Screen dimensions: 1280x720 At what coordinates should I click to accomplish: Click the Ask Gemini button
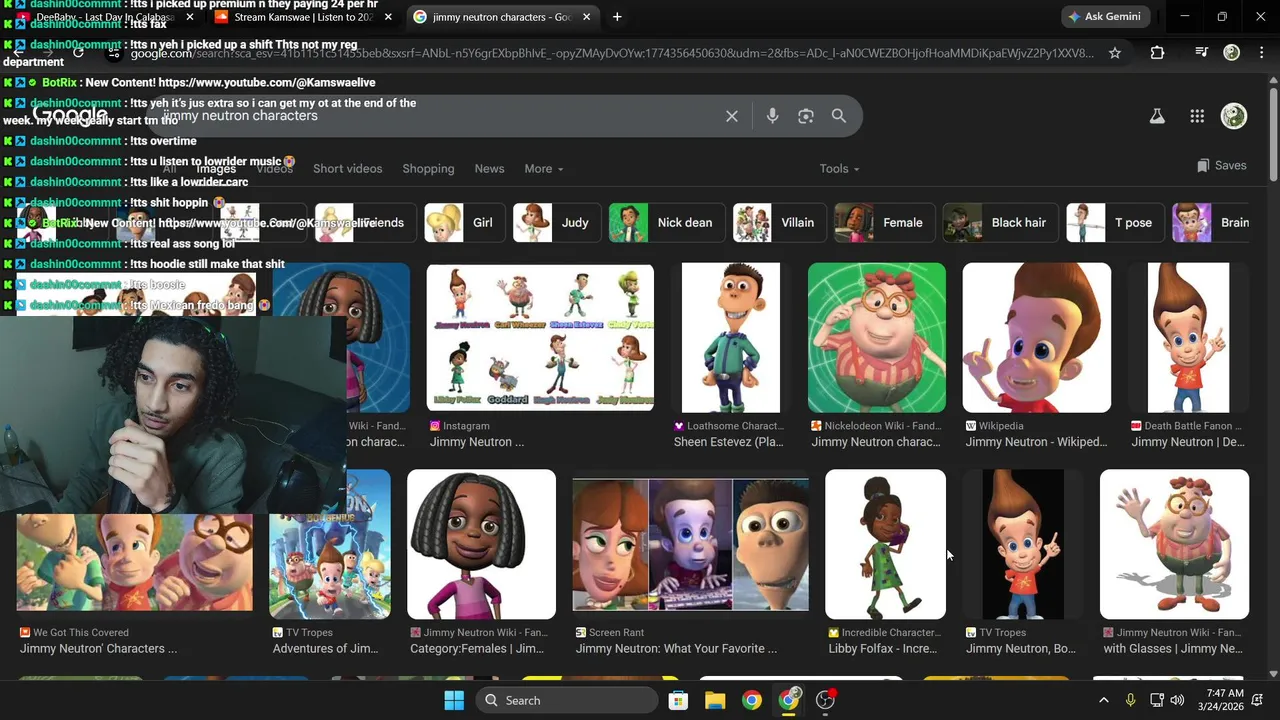1108,17
